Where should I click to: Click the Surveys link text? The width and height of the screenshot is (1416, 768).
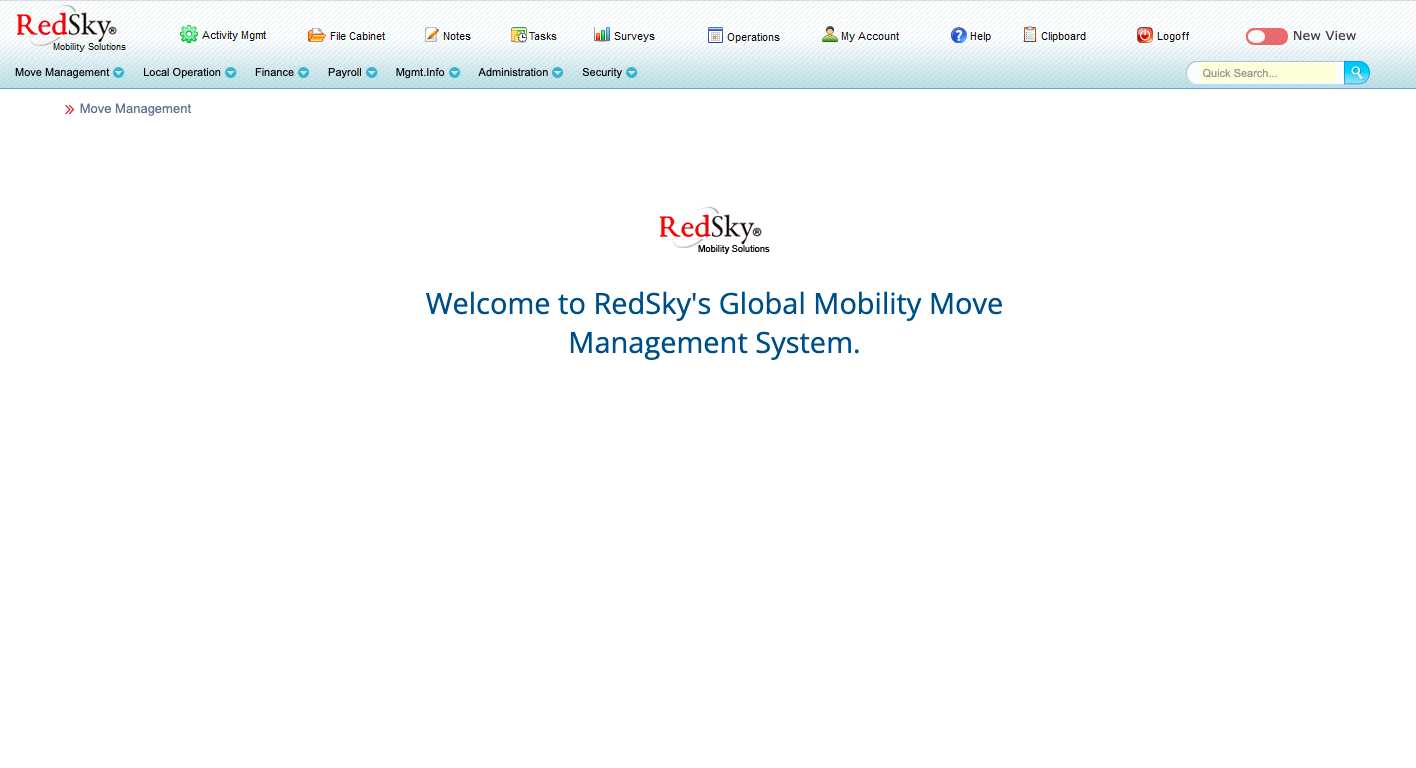tap(634, 37)
